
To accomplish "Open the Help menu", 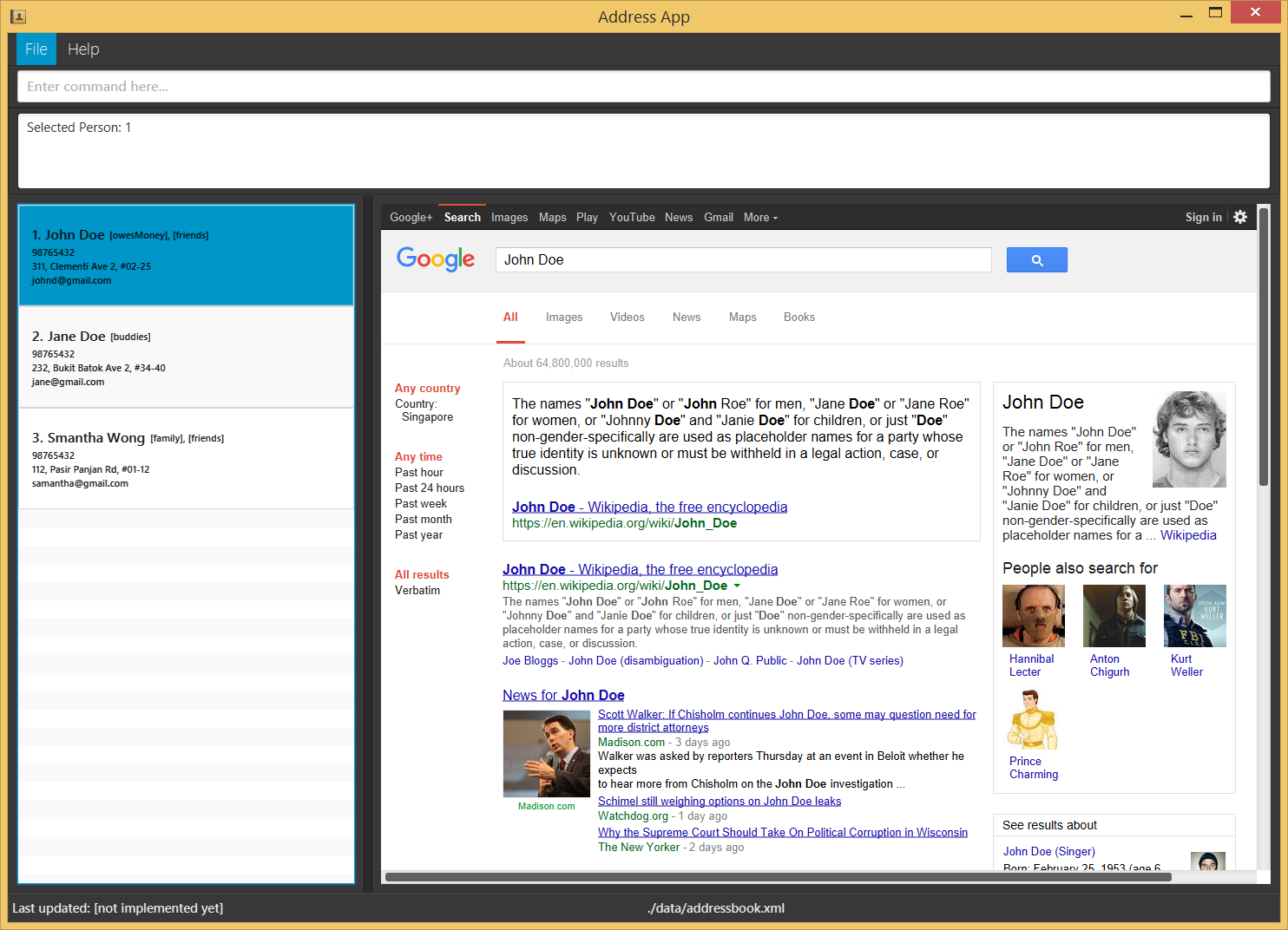I will click(83, 49).
